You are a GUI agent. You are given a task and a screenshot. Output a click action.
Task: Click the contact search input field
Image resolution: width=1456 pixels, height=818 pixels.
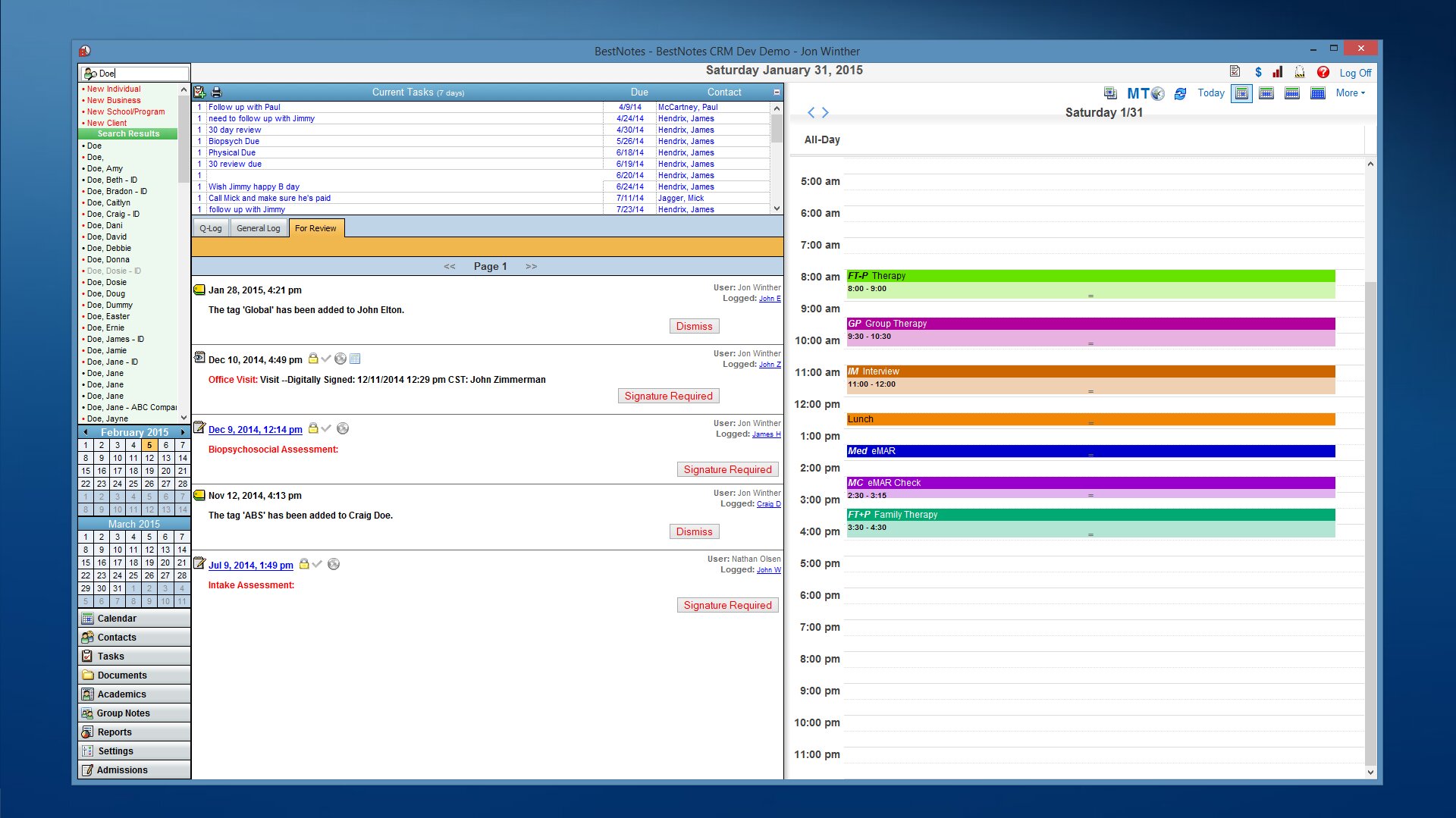click(x=142, y=74)
